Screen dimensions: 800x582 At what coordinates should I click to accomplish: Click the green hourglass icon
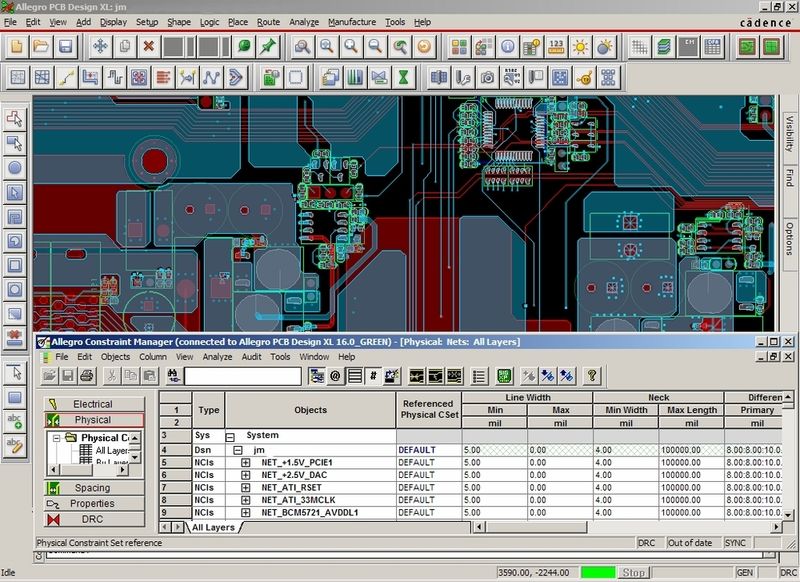(404, 78)
